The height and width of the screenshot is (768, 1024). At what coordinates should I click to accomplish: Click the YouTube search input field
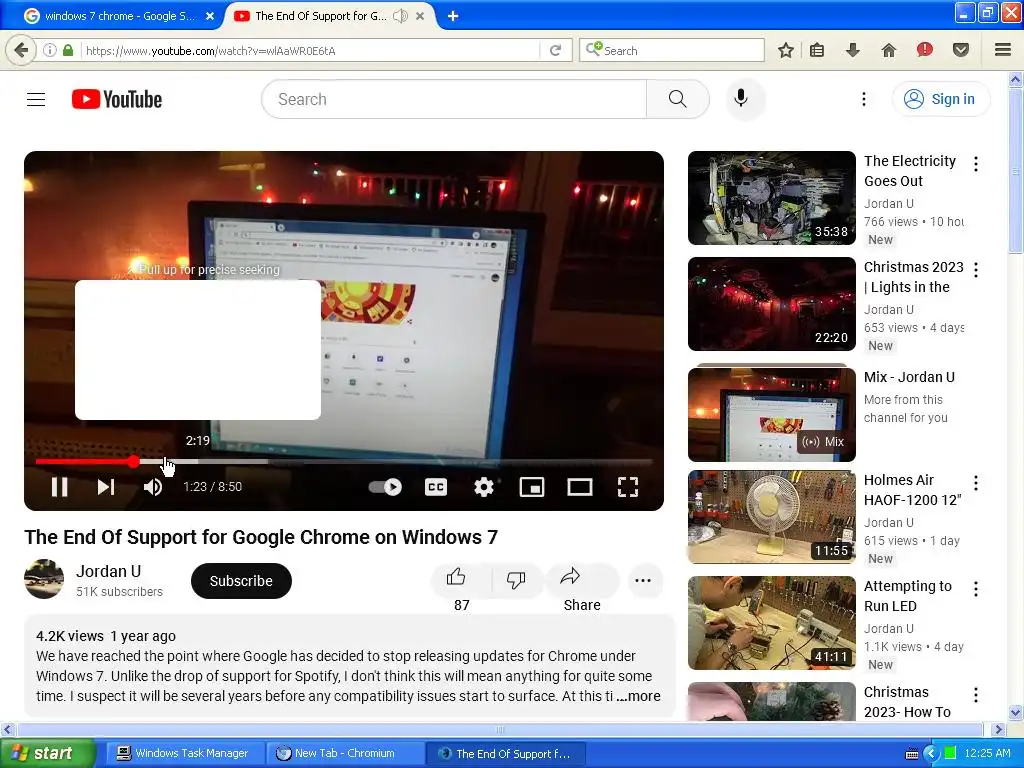454,99
